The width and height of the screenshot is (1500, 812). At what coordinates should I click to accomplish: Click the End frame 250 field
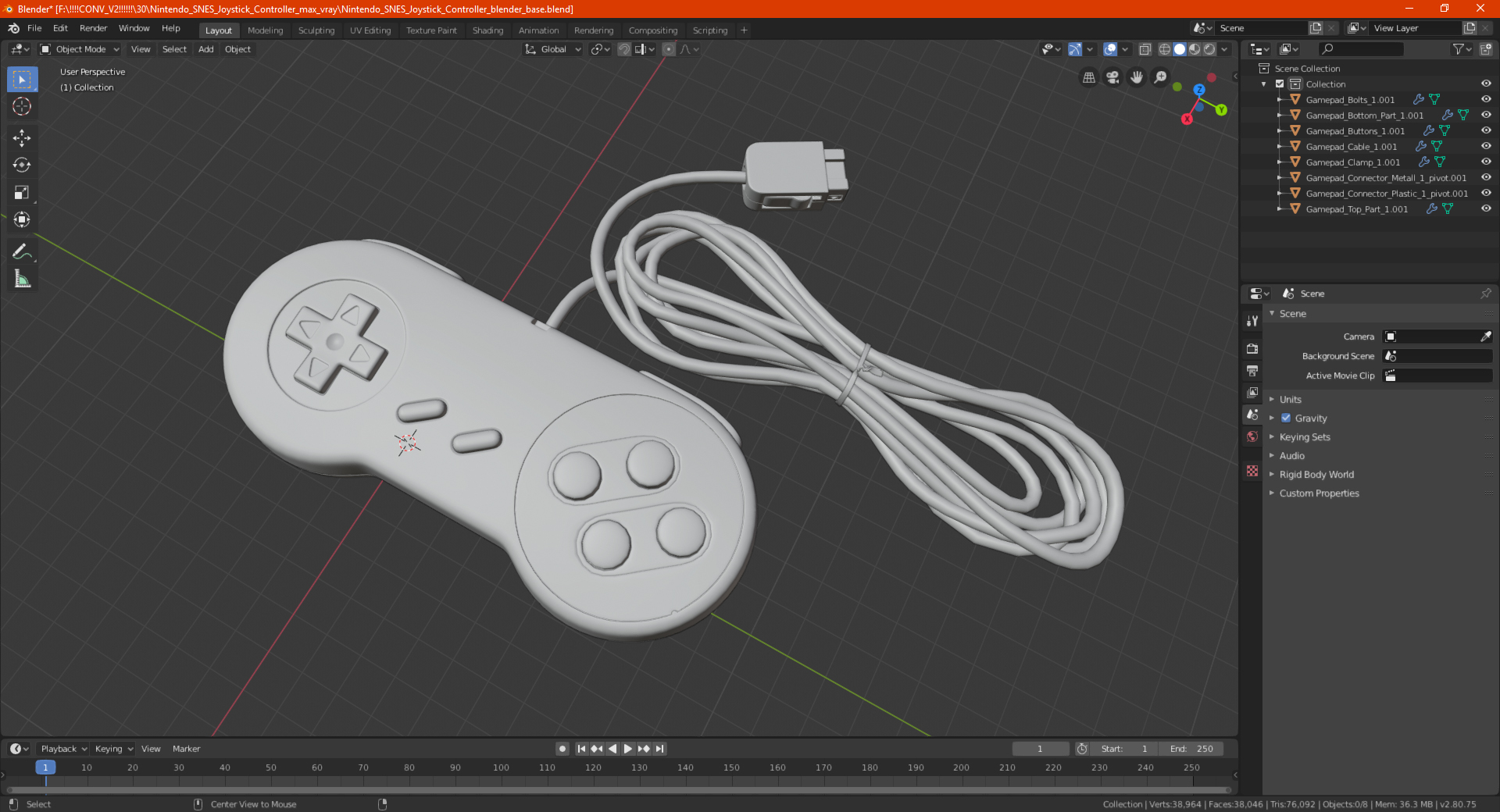(x=1191, y=749)
